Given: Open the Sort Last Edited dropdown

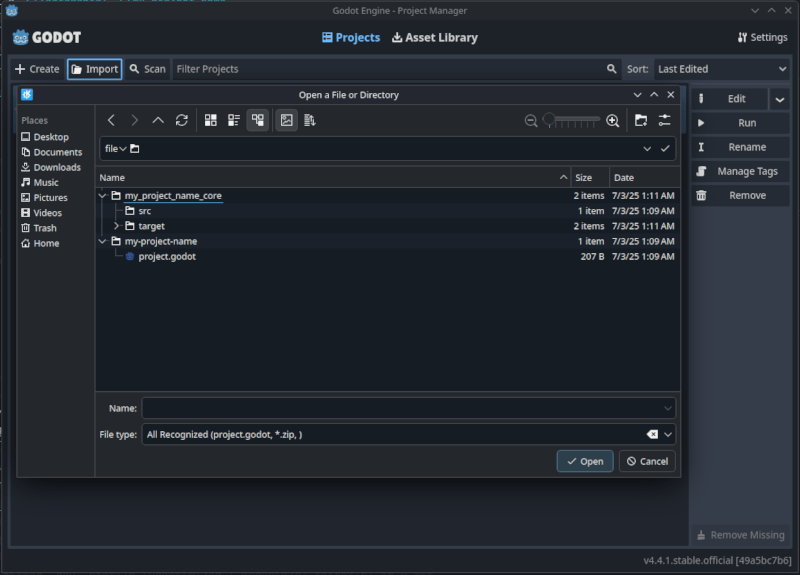Looking at the screenshot, I should 721,69.
